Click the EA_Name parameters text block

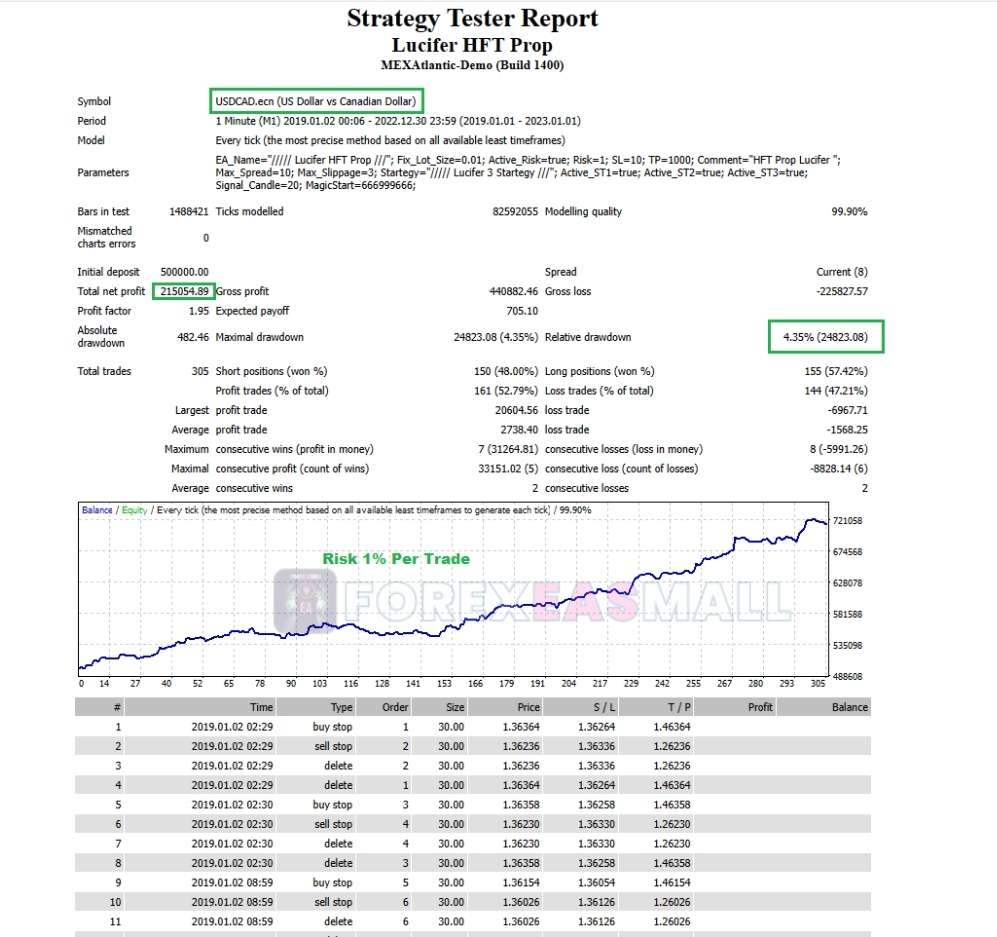coord(528,172)
